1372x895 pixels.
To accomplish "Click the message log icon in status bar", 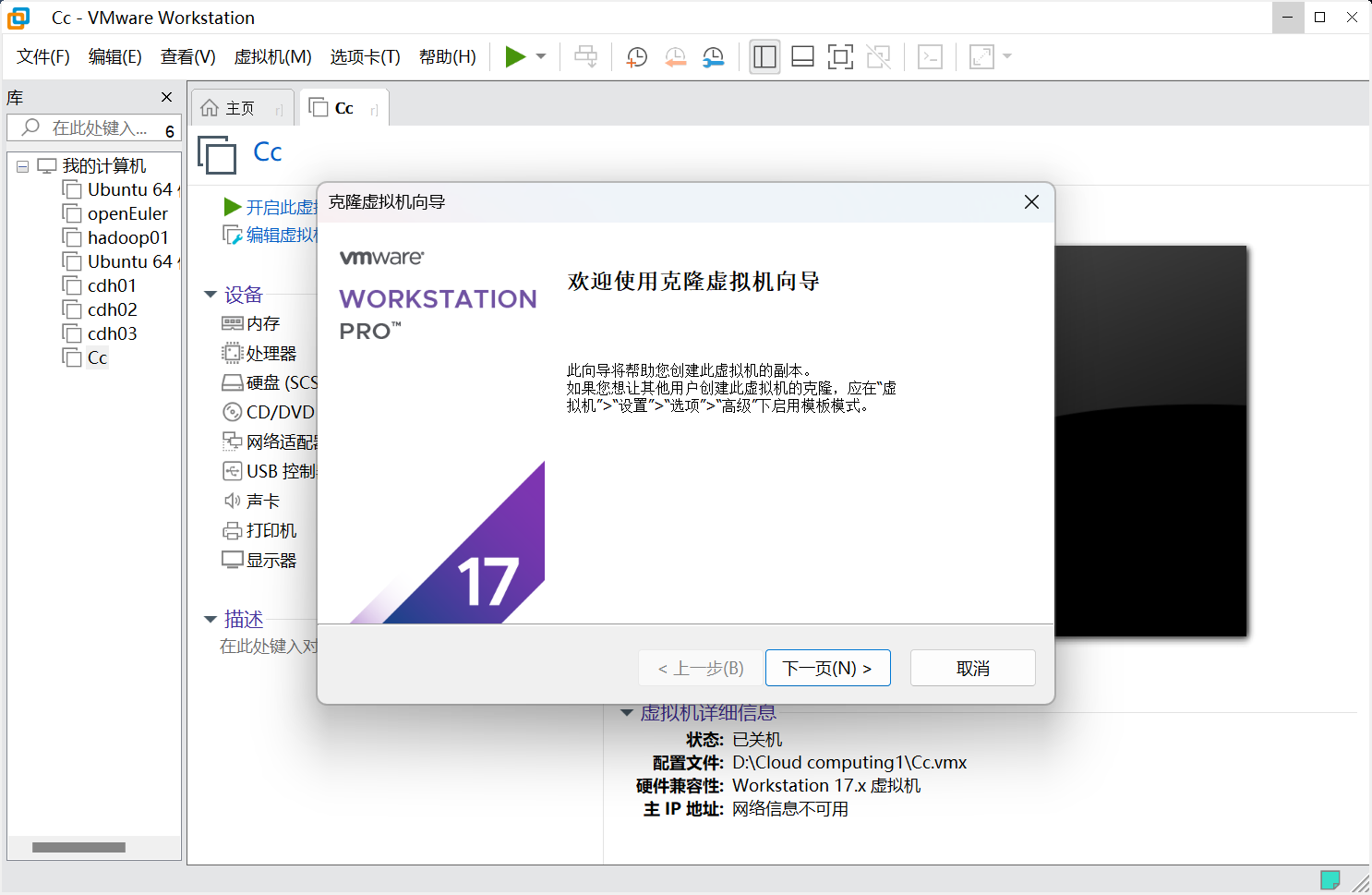I will click(1330, 880).
